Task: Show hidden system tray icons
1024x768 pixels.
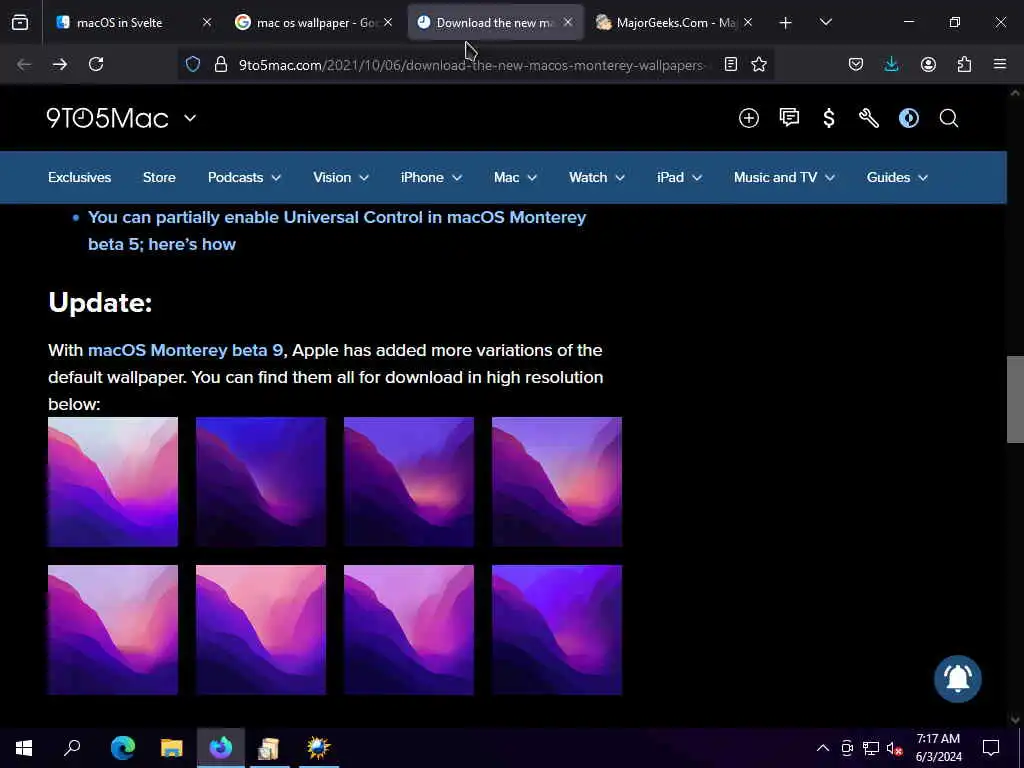Action: [x=823, y=748]
